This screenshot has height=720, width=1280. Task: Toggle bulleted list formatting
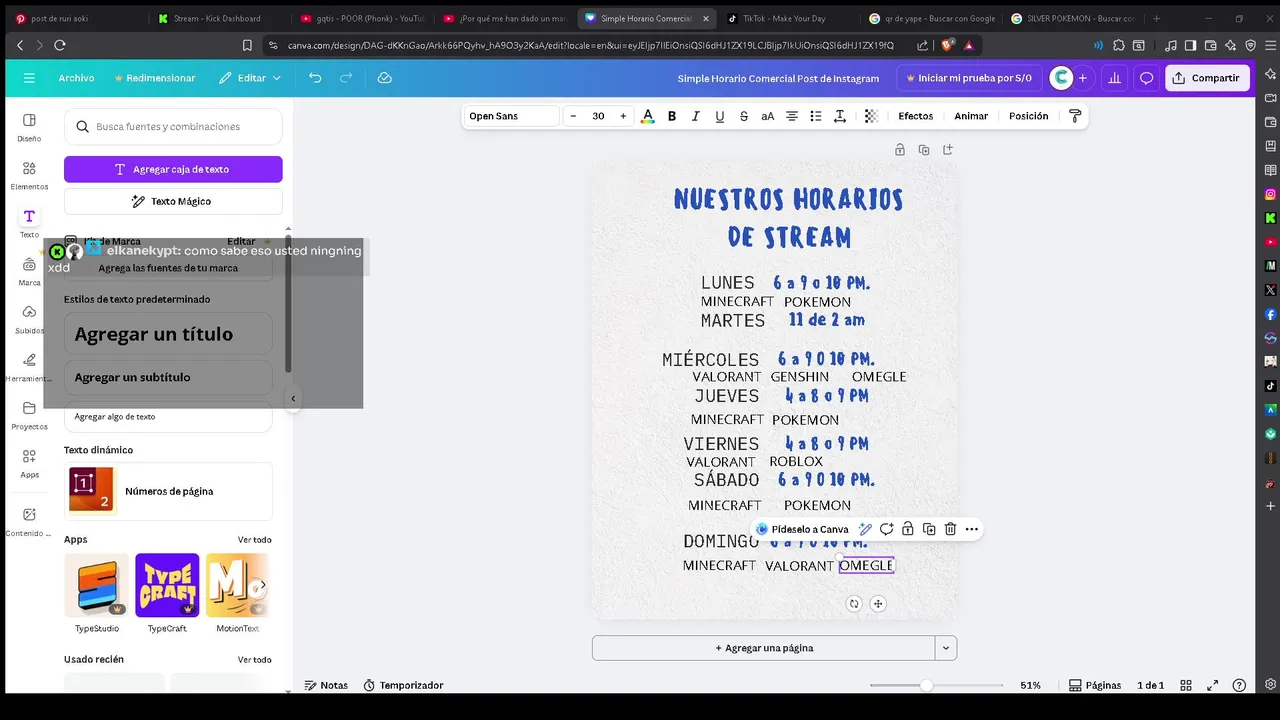pos(816,116)
